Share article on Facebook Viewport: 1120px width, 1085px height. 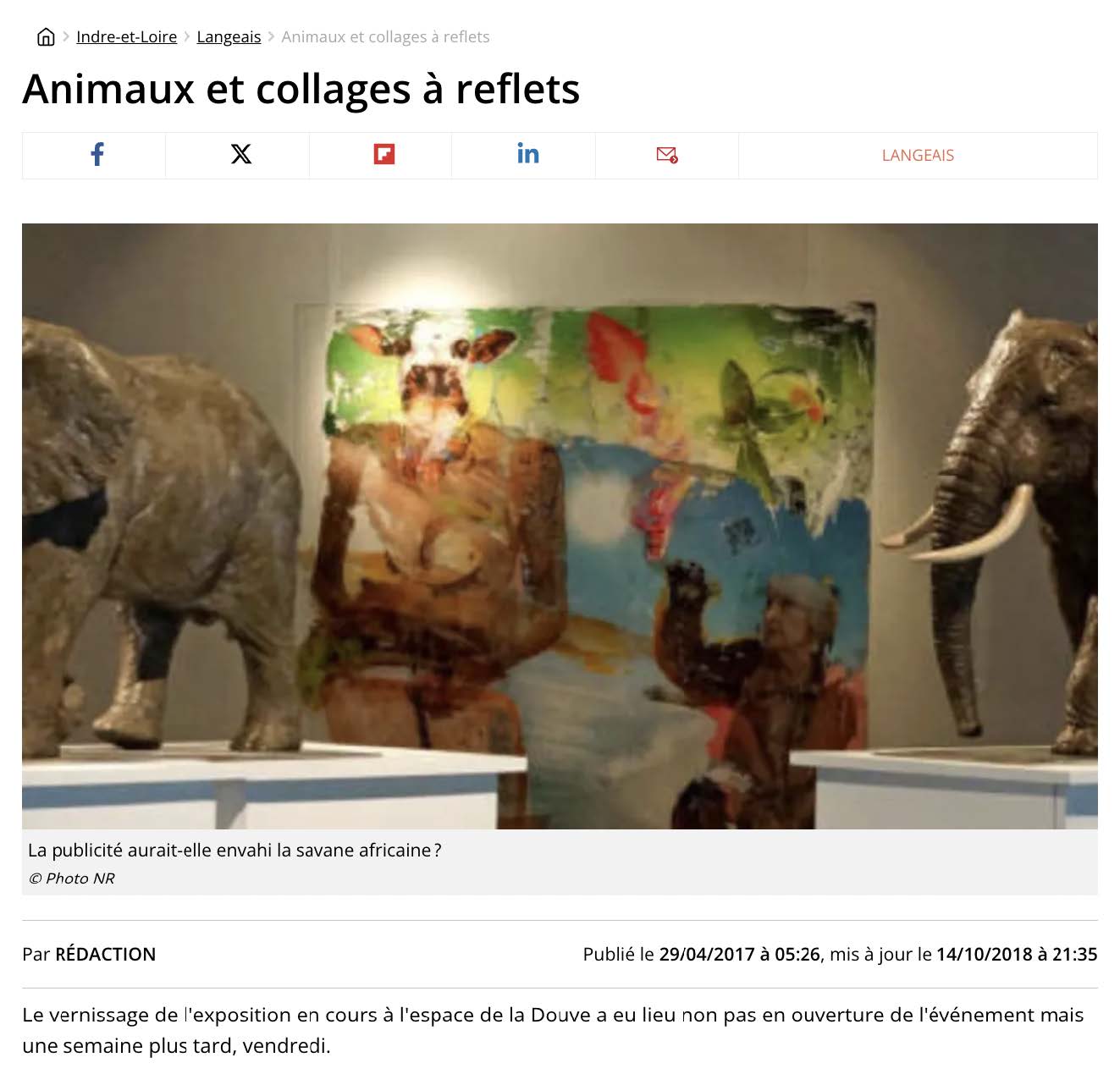click(x=97, y=155)
